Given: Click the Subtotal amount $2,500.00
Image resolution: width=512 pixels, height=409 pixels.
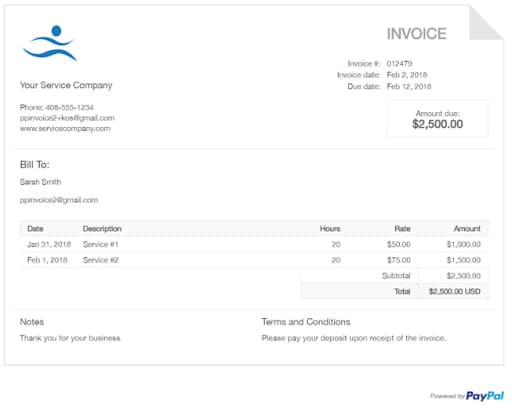Looking at the screenshot, I should 464,276.
